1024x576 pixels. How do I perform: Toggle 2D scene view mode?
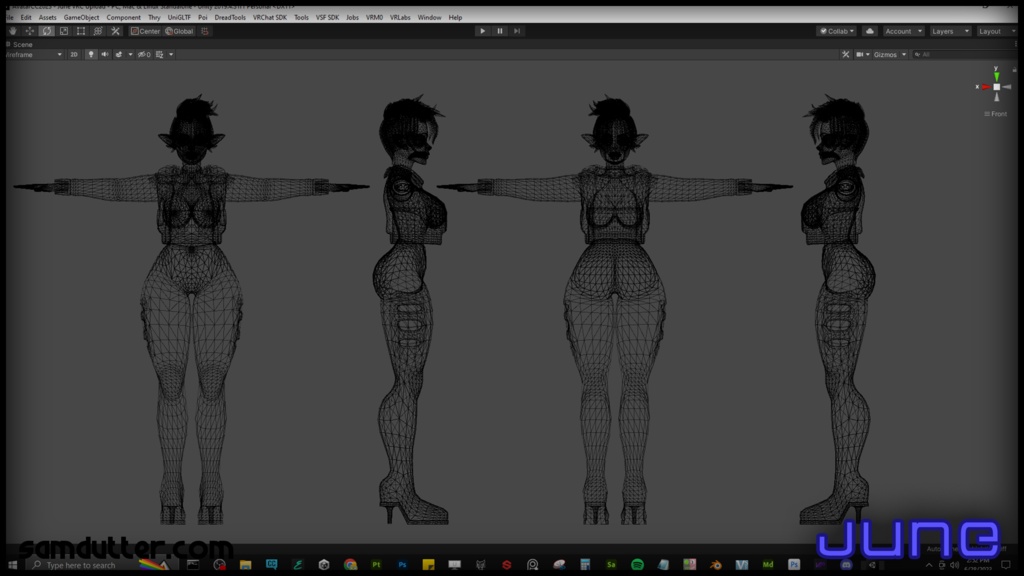tap(74, 54)
